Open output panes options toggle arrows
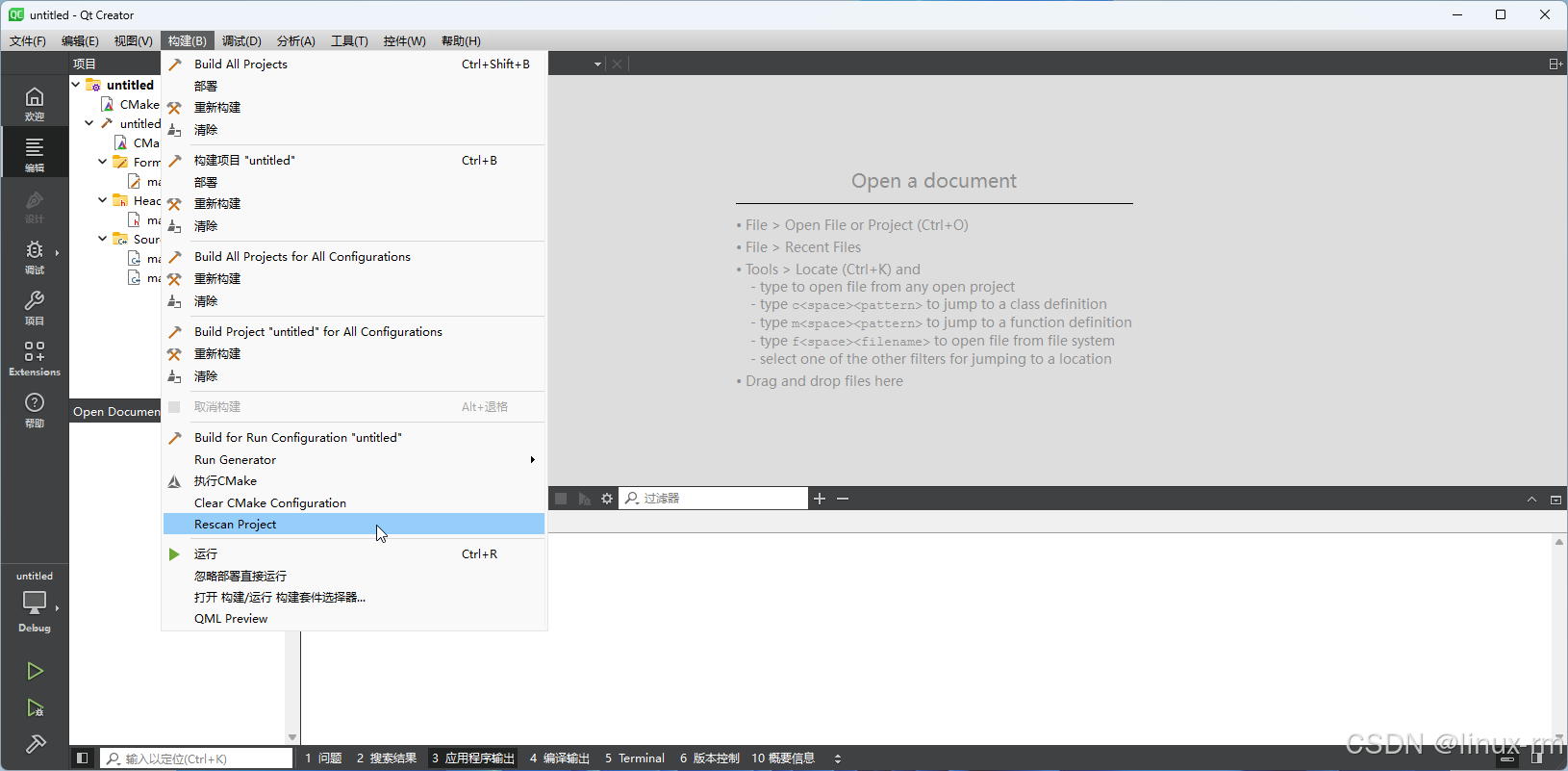The height and width of the screenshot is (771, 1568). (838, 758)
